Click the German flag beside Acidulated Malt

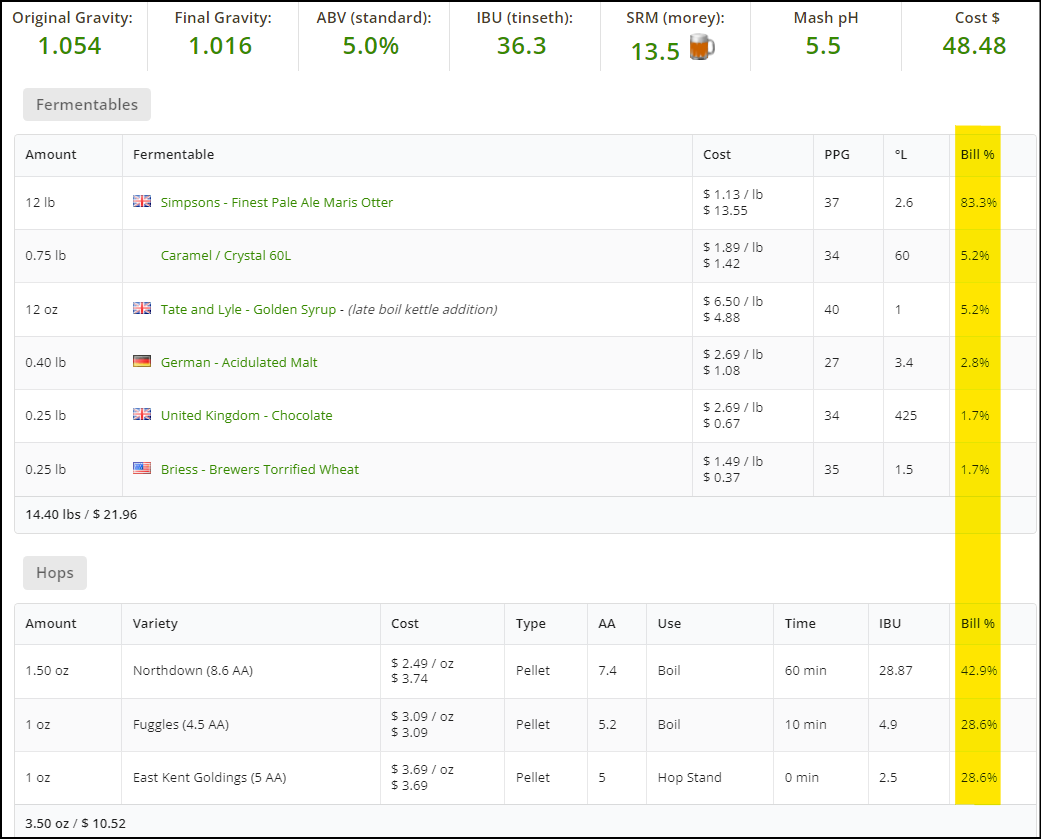142,361
